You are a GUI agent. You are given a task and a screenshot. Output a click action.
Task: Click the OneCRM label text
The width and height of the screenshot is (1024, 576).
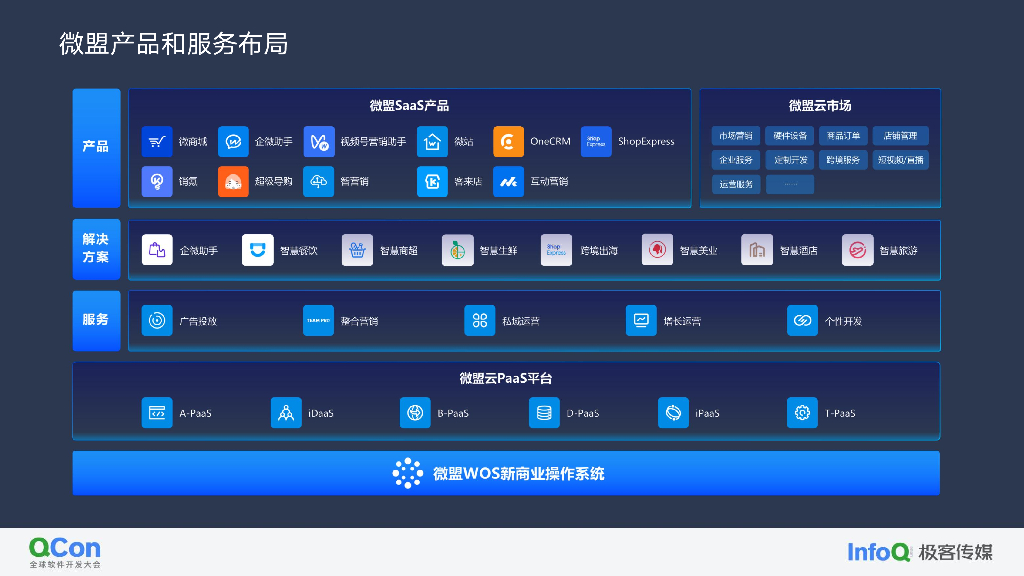click(551, 142)
